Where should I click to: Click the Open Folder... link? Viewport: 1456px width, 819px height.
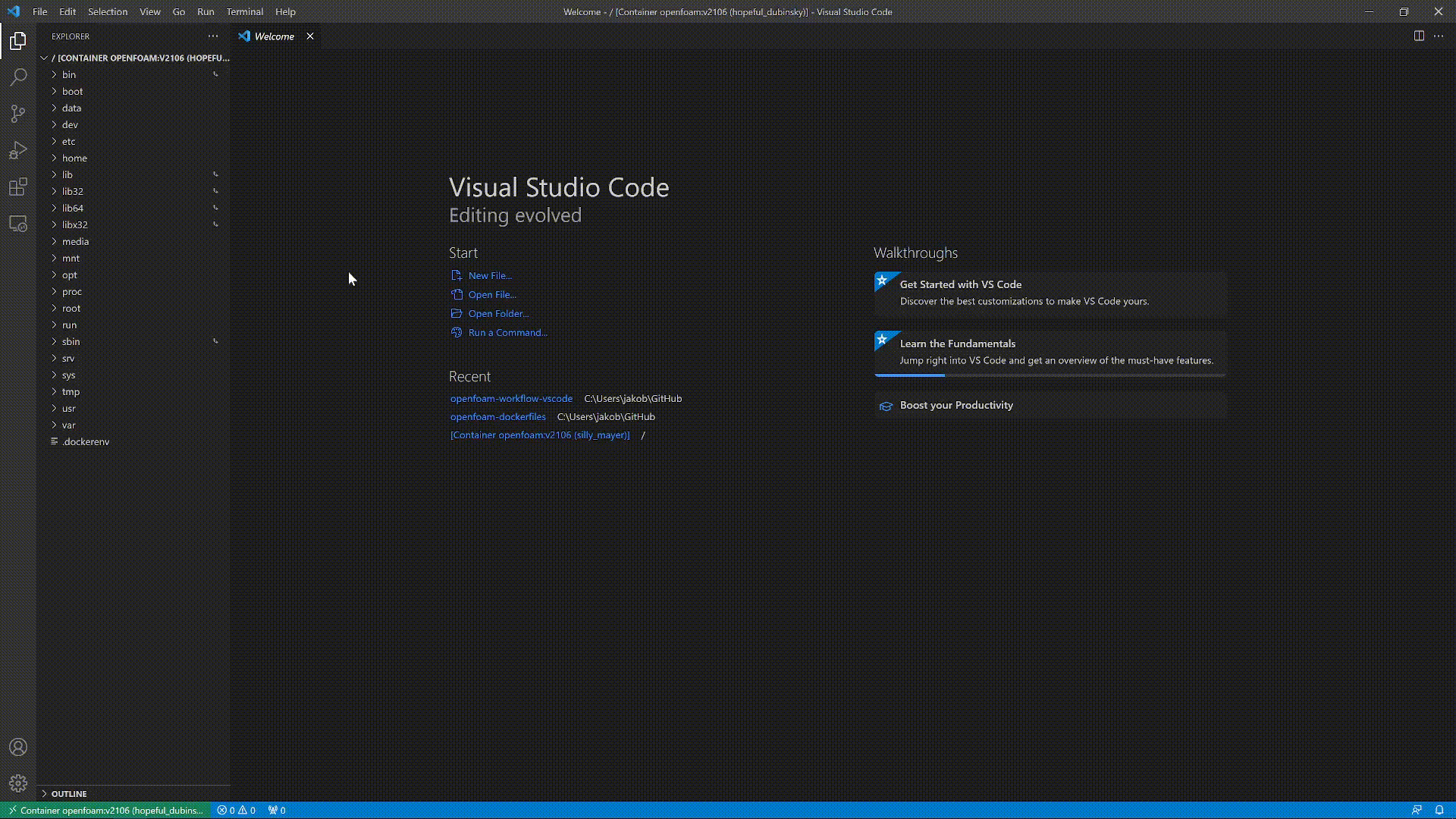pos(497,313)
